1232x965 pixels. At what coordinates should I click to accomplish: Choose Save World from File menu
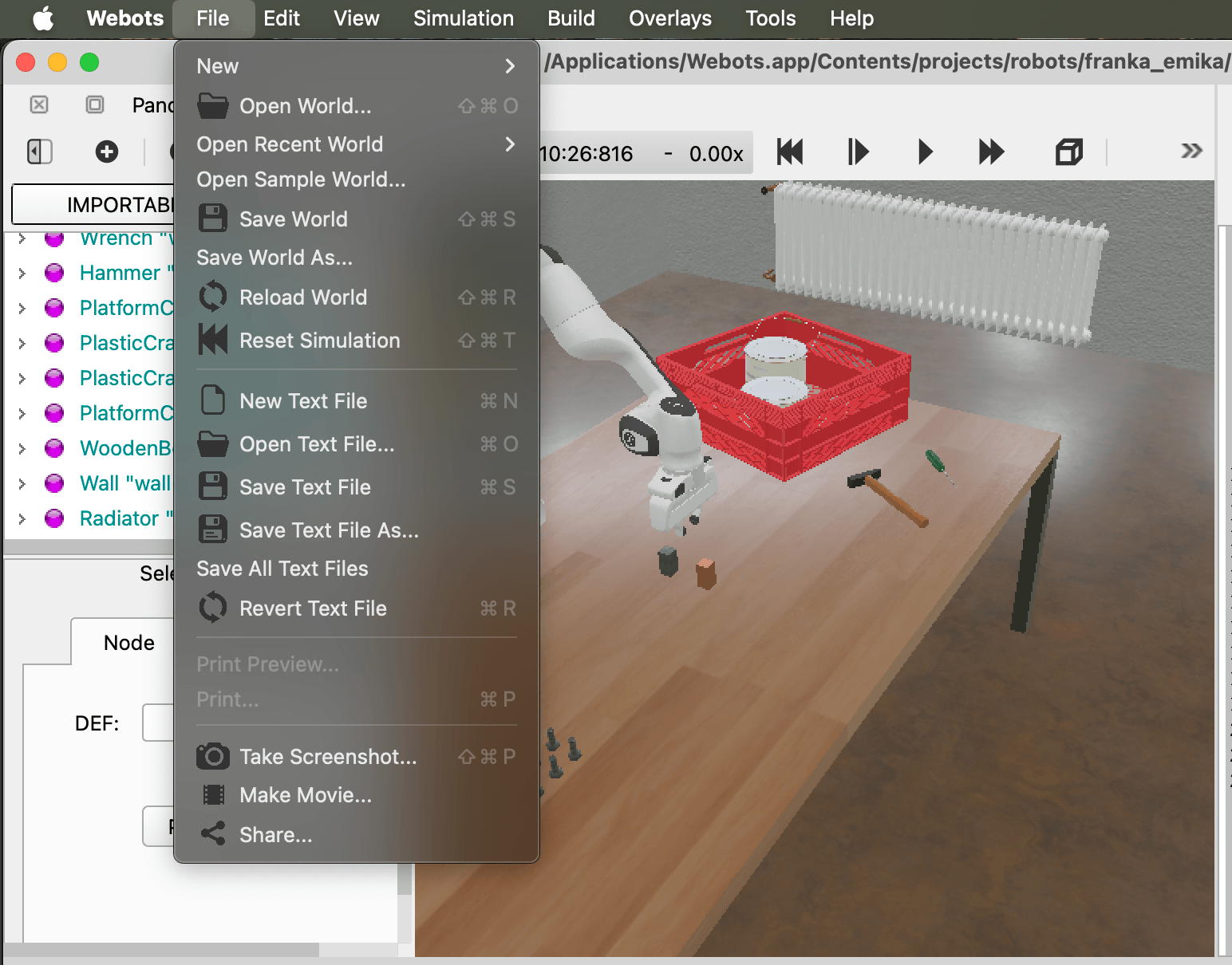(294, 219)
